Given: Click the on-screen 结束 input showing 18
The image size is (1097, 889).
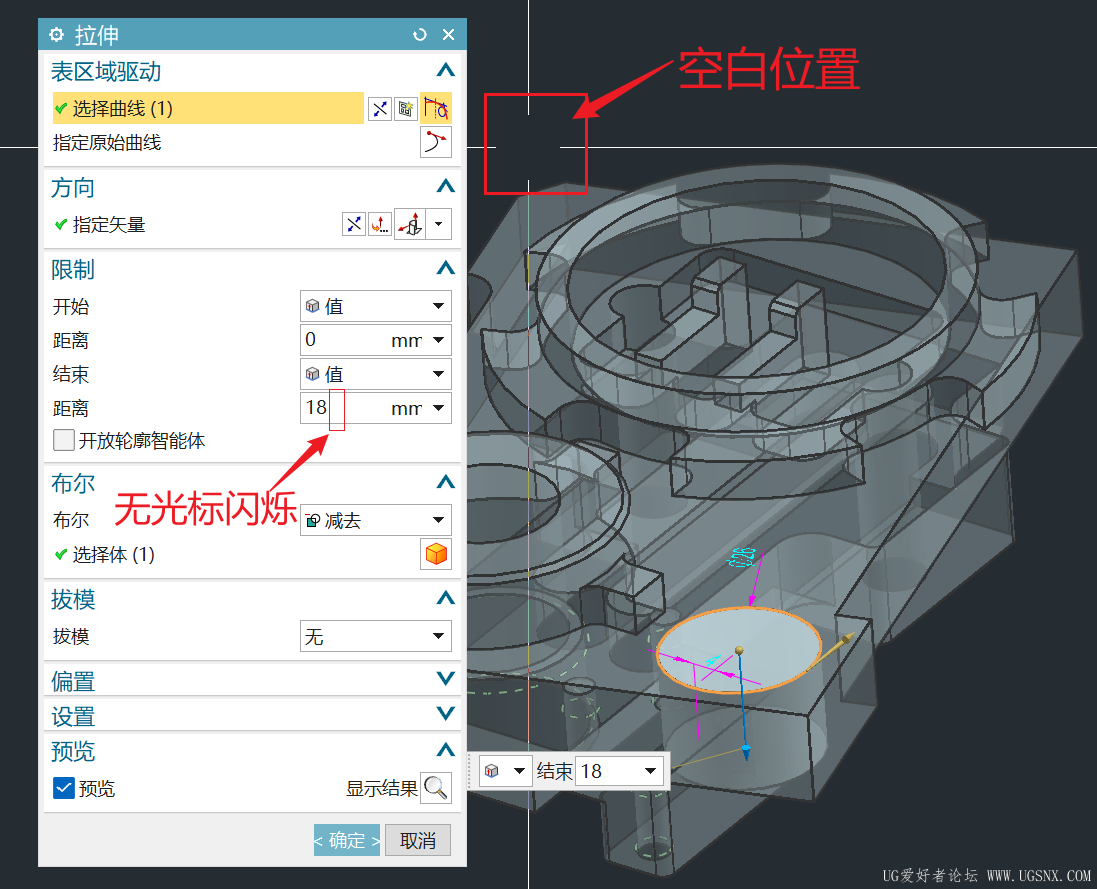Looking at the screenshot, I should pos(607,771).
